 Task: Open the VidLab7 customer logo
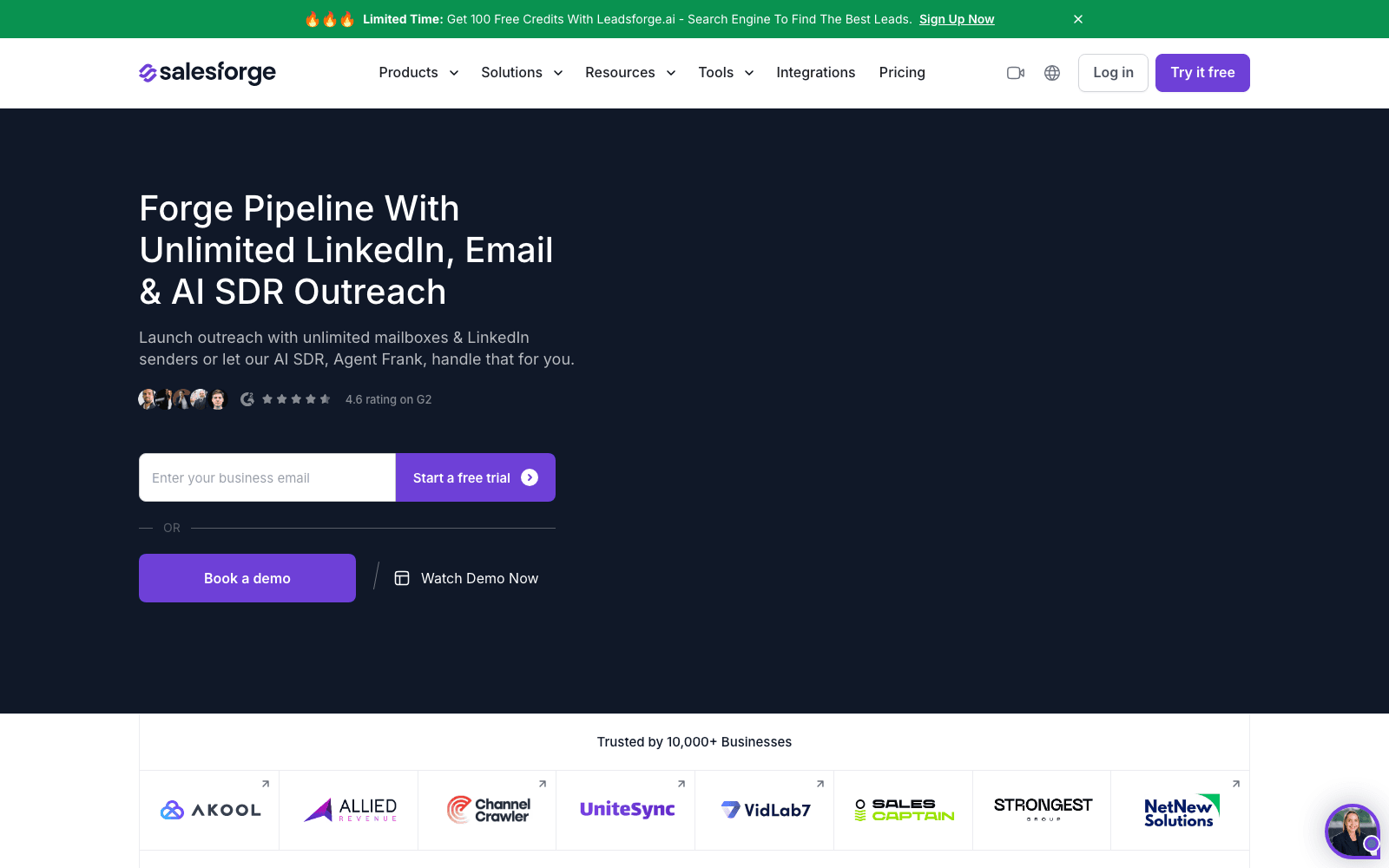tap(766, 810)
